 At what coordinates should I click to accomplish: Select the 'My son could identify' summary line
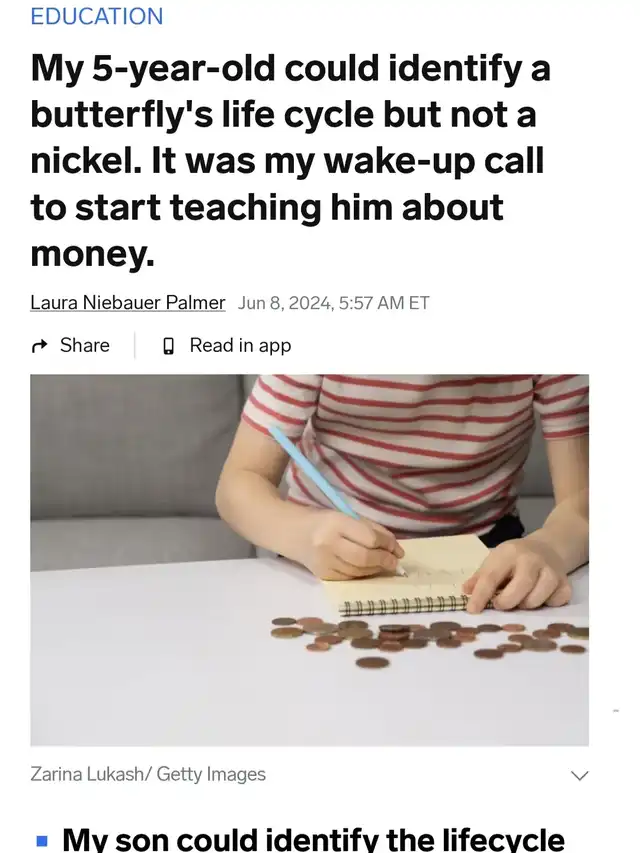(x=313, y=839)
